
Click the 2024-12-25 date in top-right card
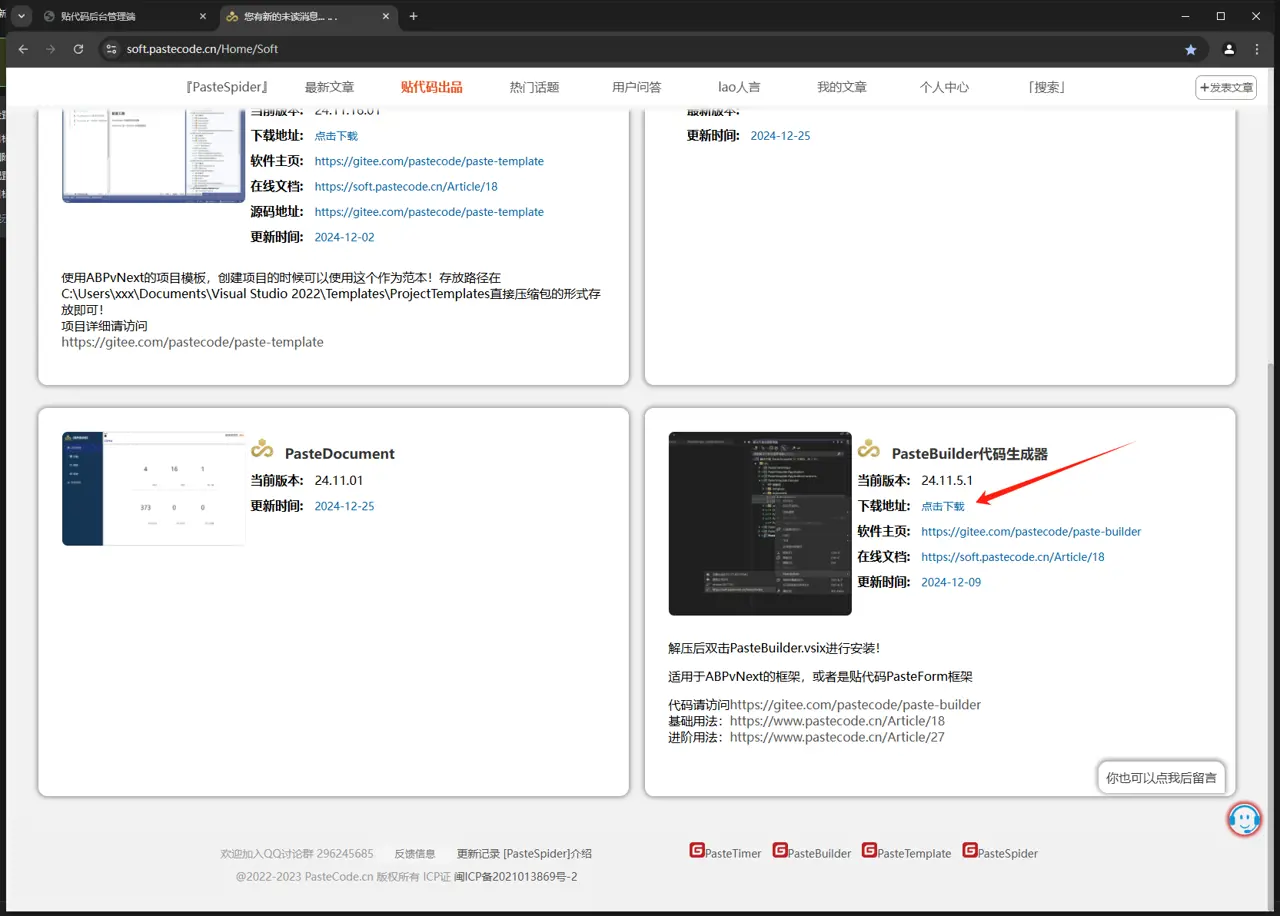[x=780, y=136]
